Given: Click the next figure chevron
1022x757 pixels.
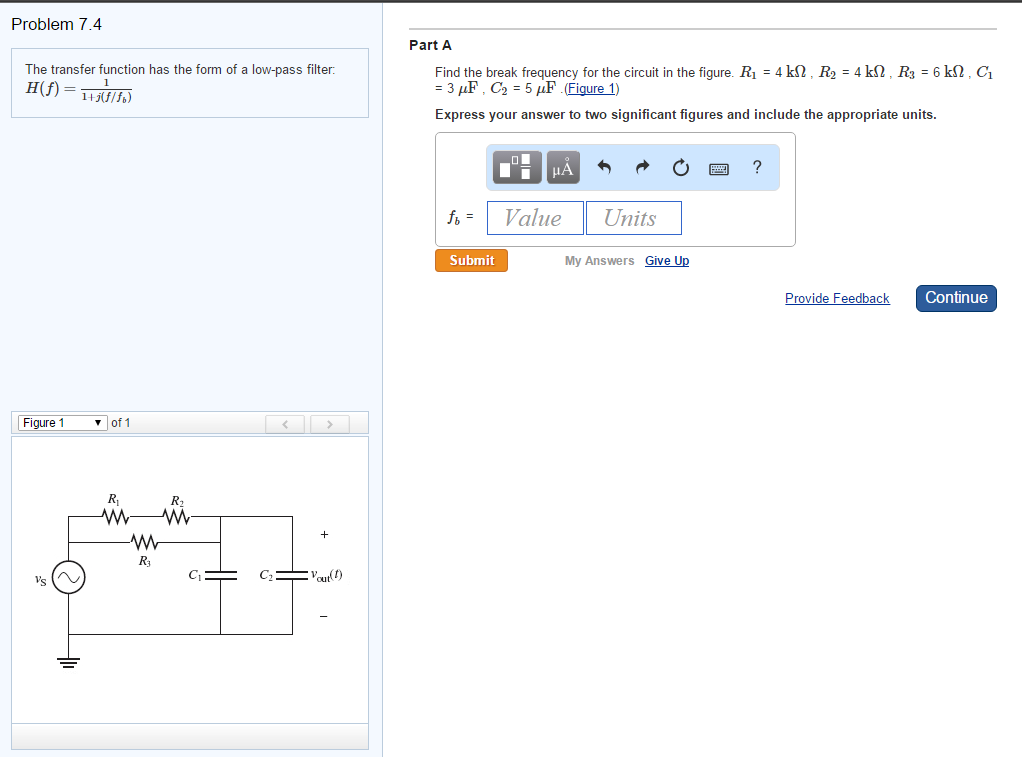Looking at the screenshot, I should coord(329,423).
